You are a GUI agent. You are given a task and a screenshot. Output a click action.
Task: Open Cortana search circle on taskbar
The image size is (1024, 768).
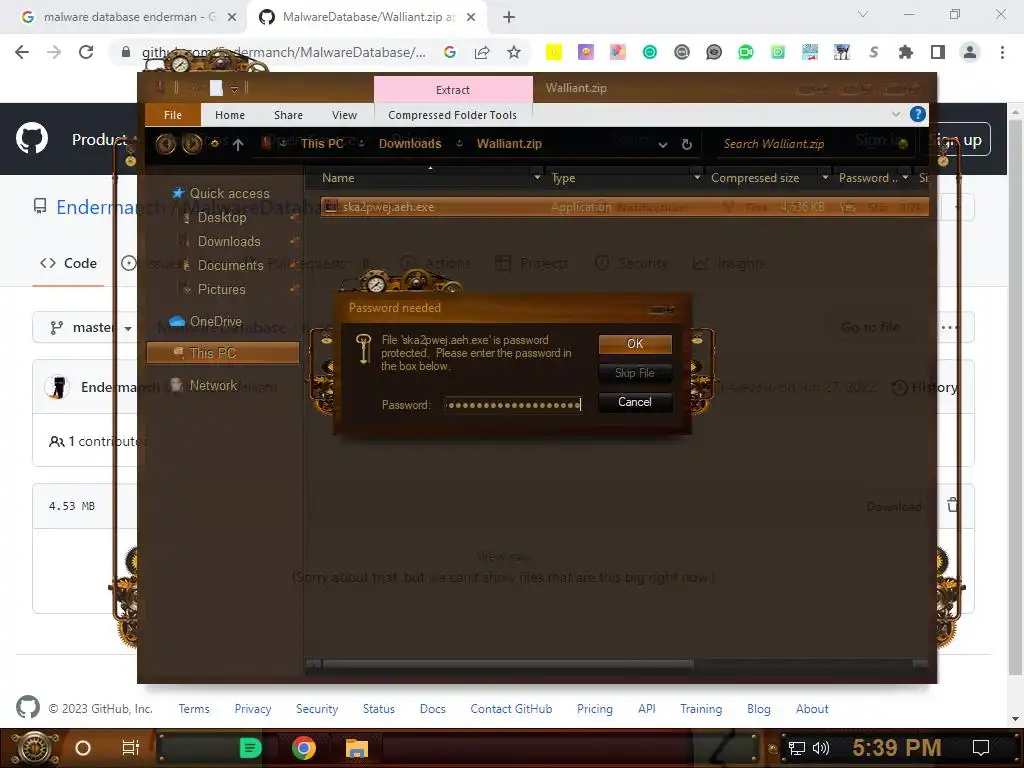(x=83, y=748)
